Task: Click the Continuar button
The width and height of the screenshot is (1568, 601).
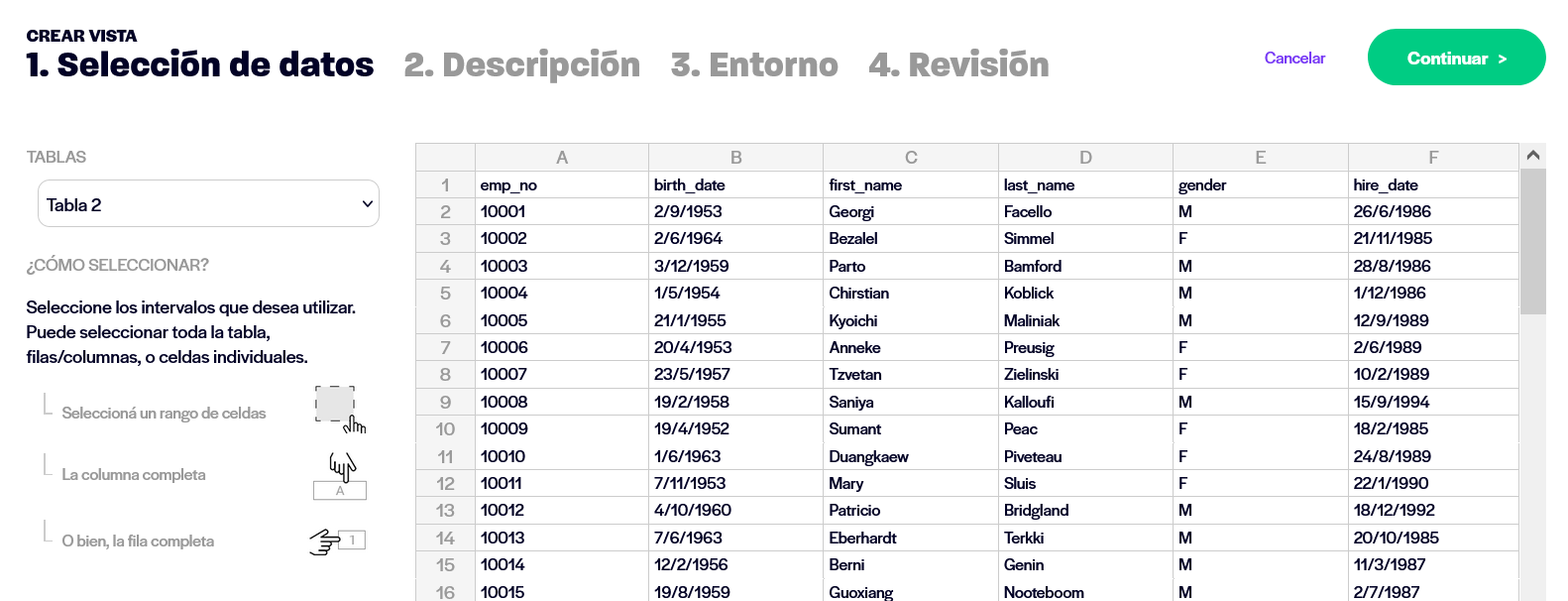Action: [1456, 58]
